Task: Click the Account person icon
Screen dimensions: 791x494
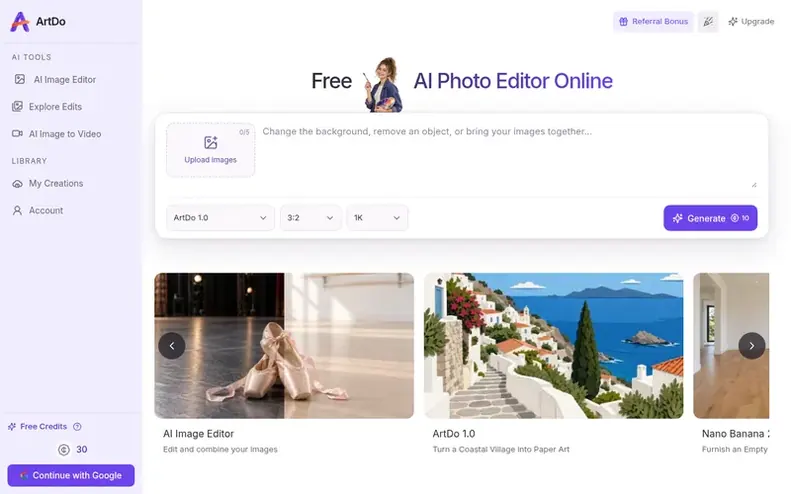Action: coord(17,210)
